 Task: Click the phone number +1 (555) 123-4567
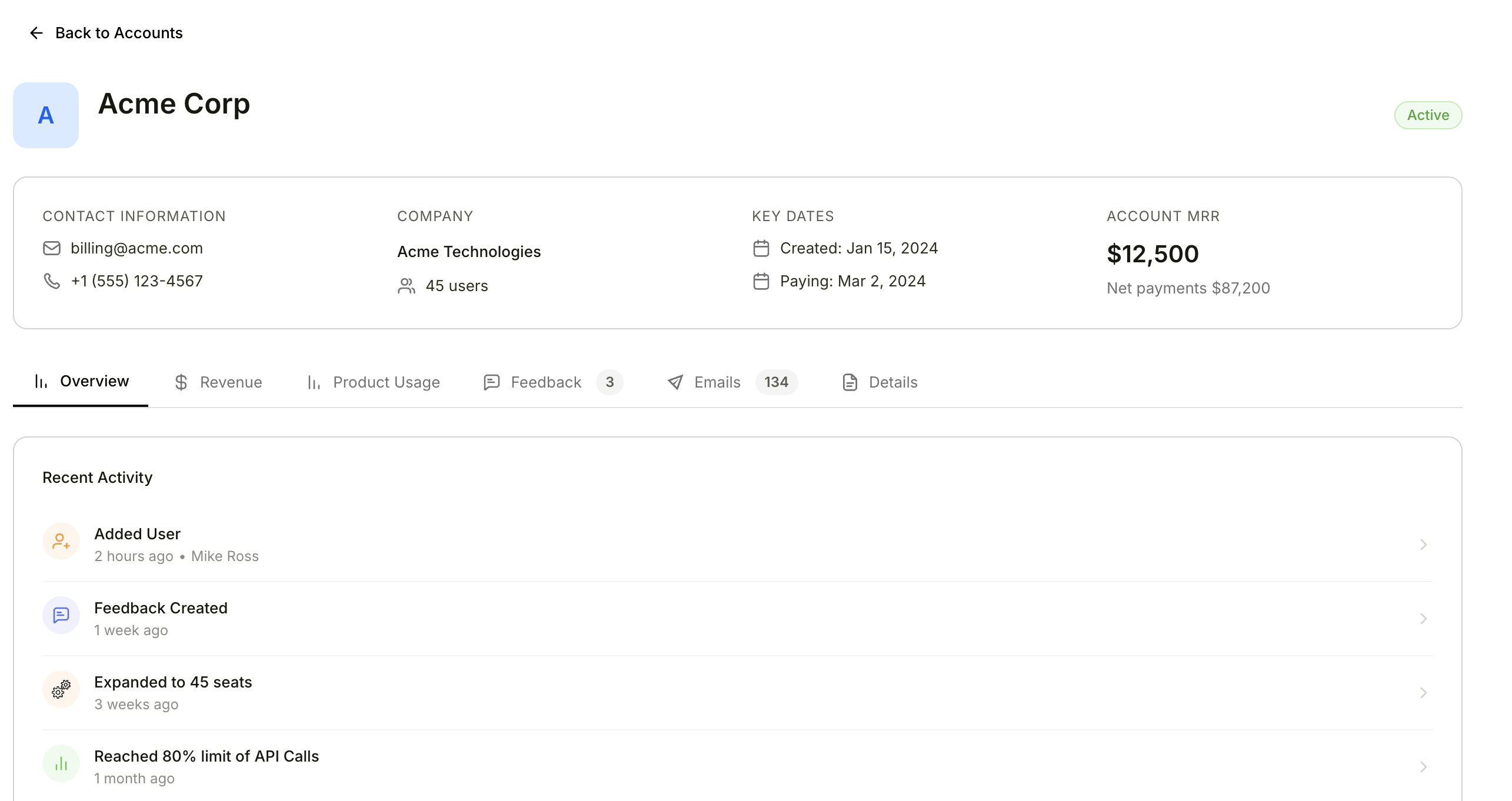(x=137, y=281)
